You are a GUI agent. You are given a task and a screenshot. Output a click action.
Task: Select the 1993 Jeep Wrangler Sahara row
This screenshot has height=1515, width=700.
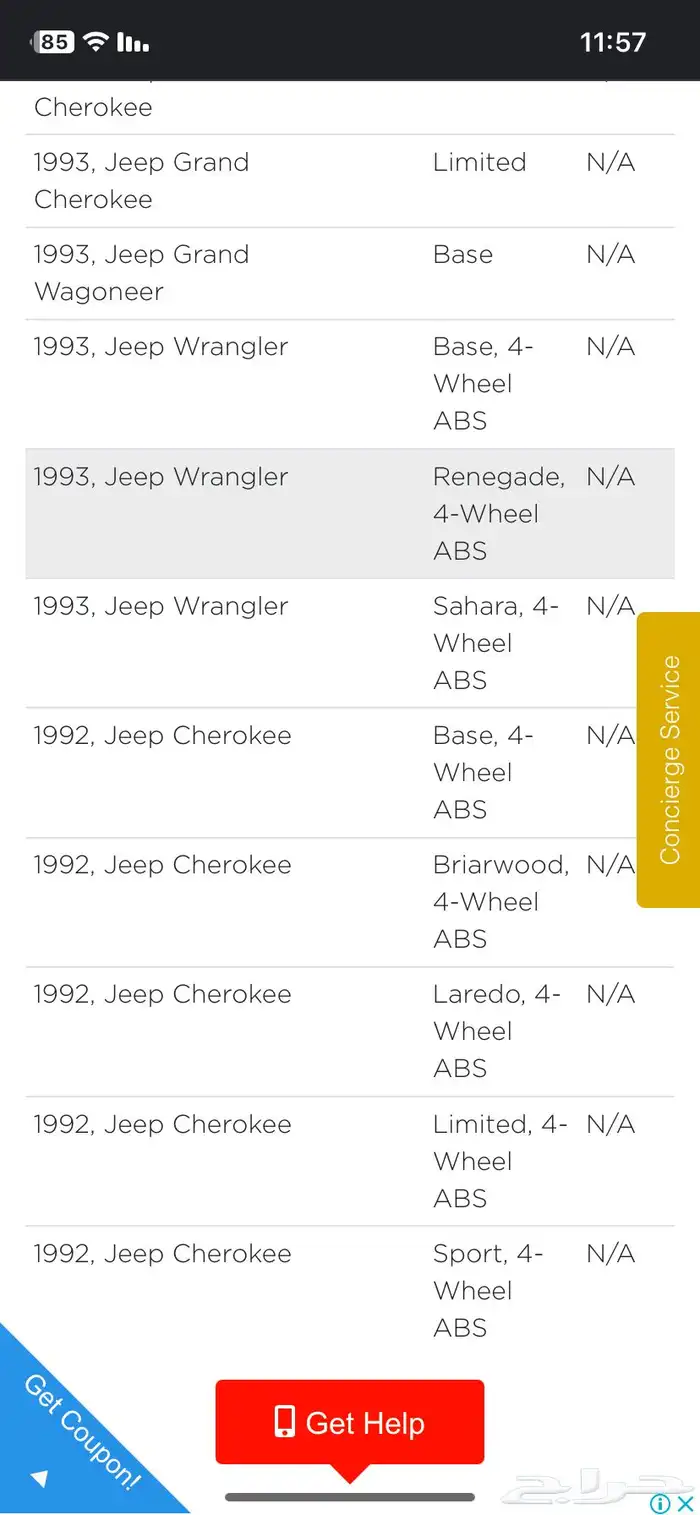click(350, 643)
